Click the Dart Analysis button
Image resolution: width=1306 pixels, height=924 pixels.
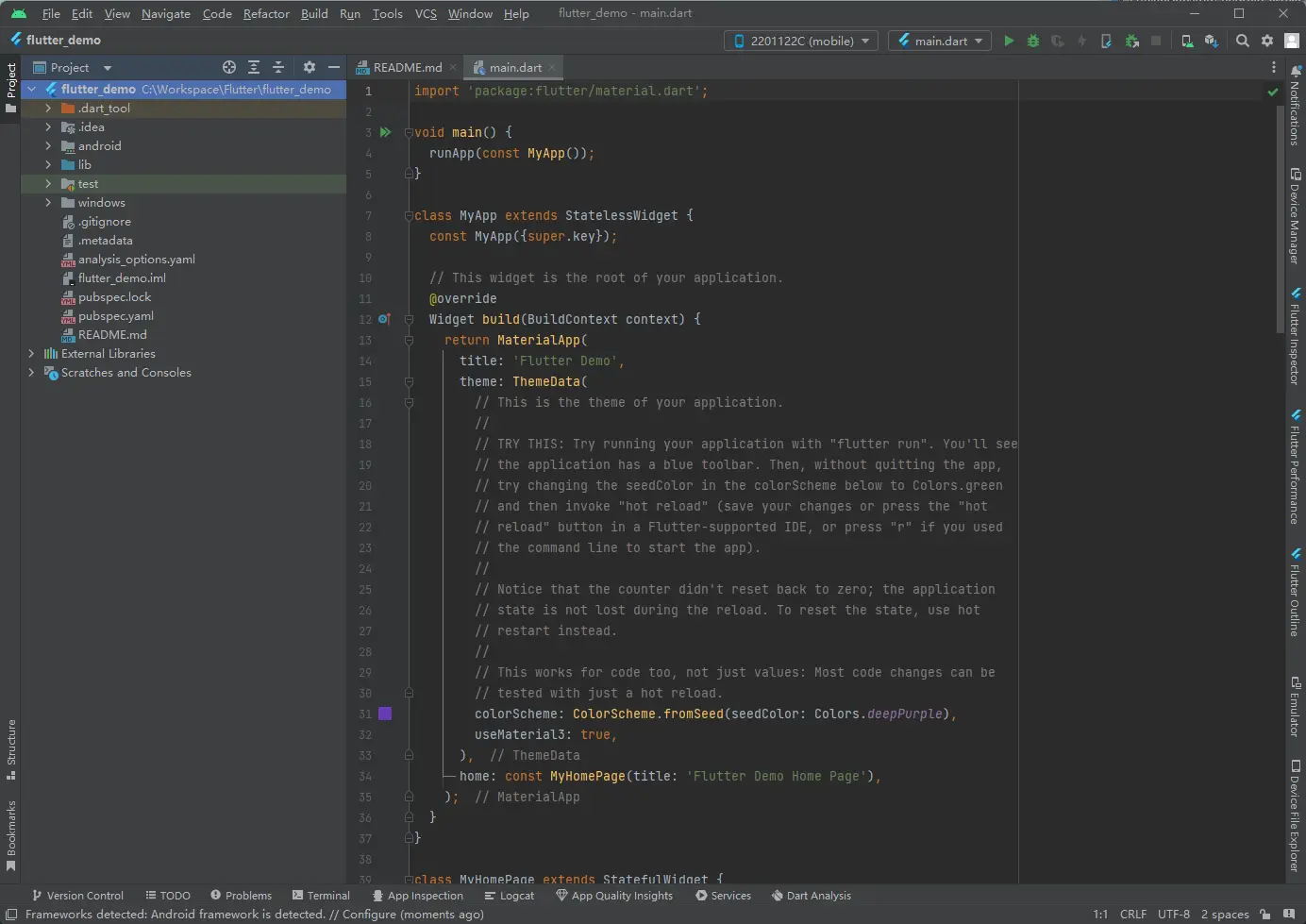point(811,896)
